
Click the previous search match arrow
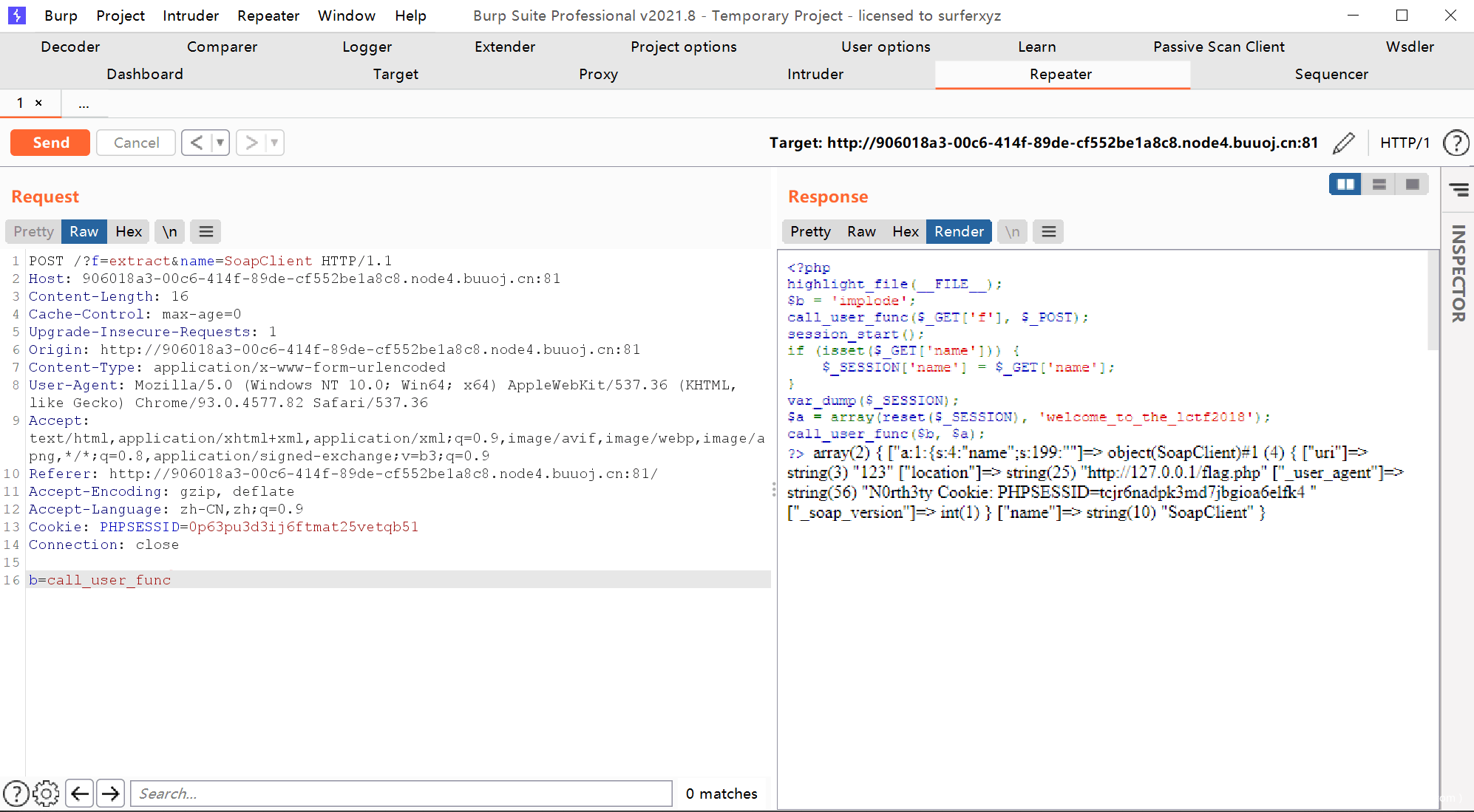tap(80, 794)
